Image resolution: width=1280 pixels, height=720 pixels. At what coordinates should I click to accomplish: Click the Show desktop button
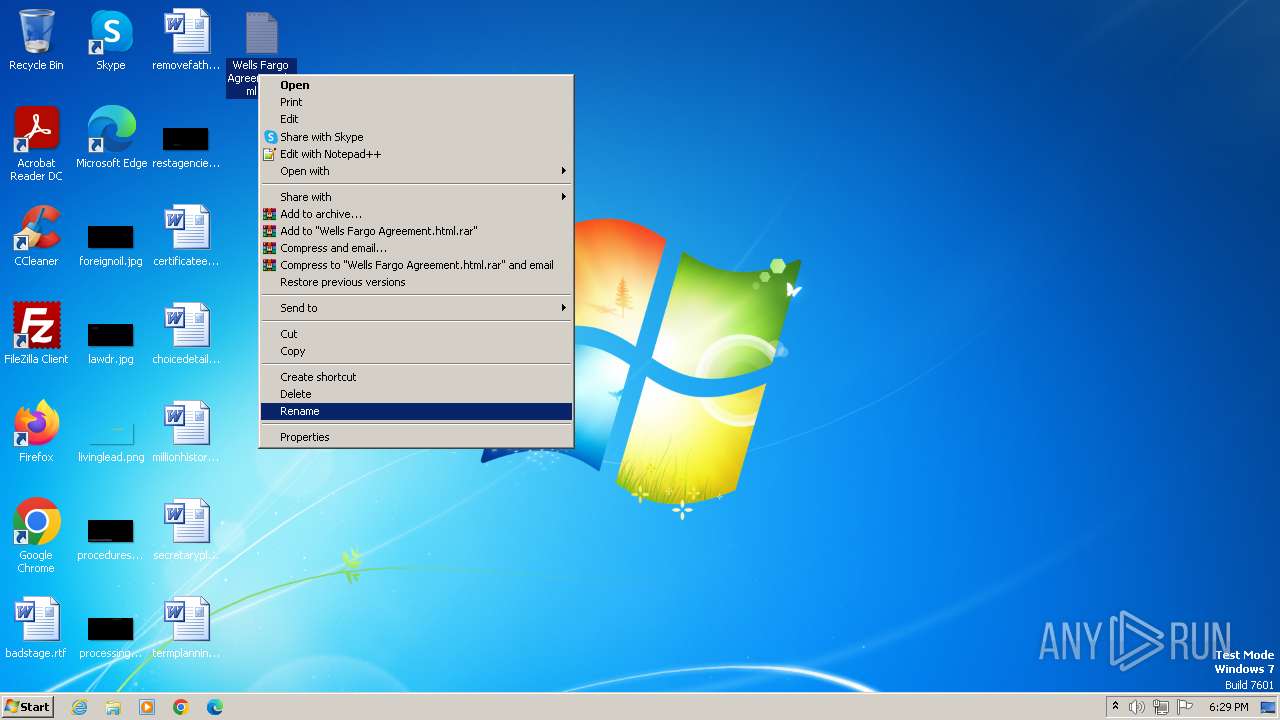click(x=1269, y=707)
